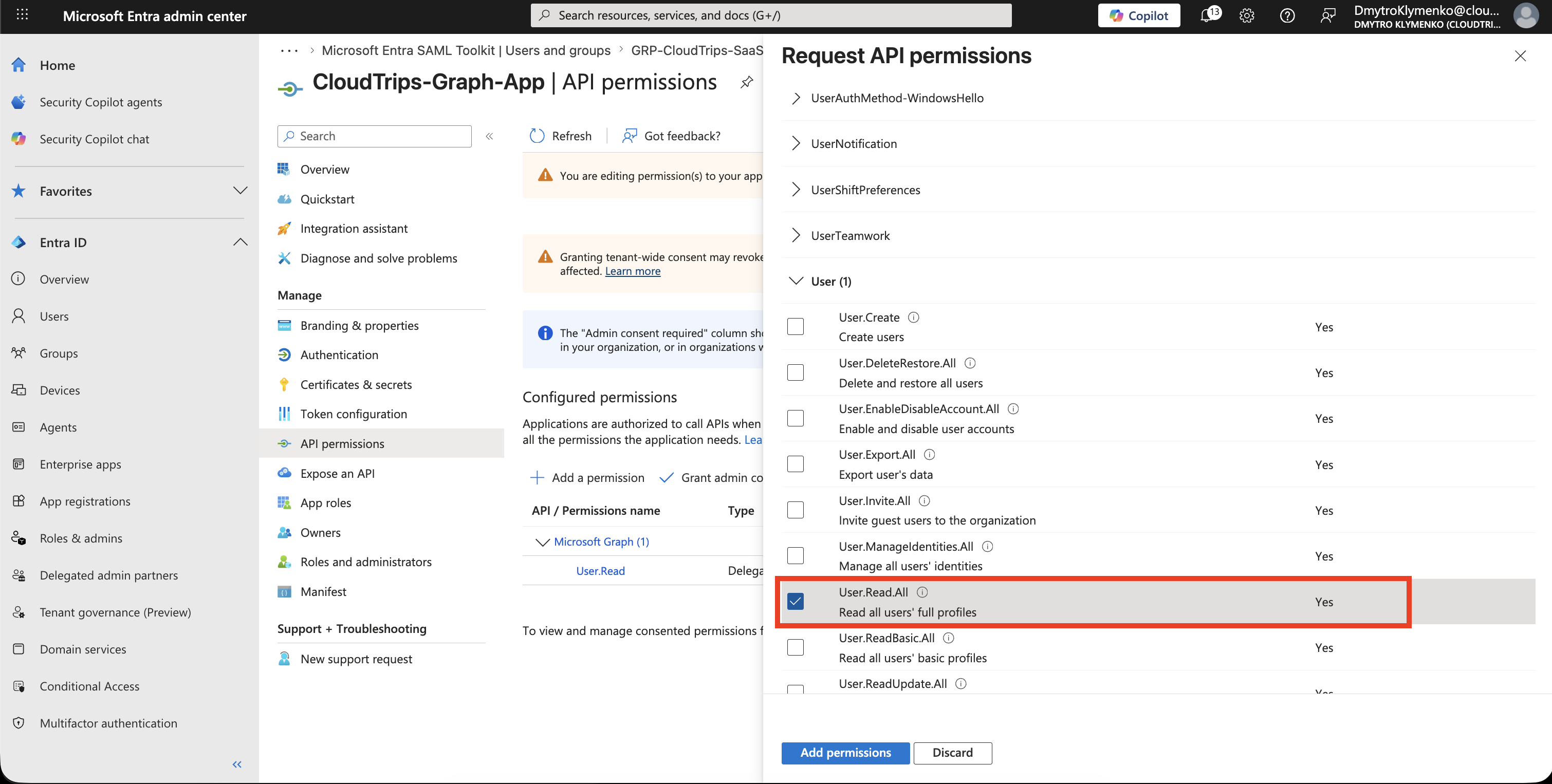Open Integration assistant rocket icon

[284, 228]
